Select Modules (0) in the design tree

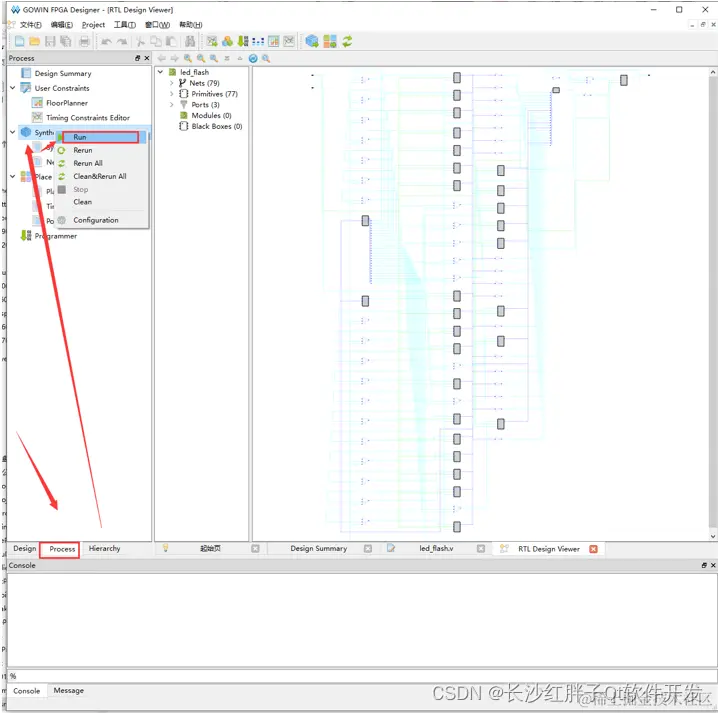coord(211,115)
